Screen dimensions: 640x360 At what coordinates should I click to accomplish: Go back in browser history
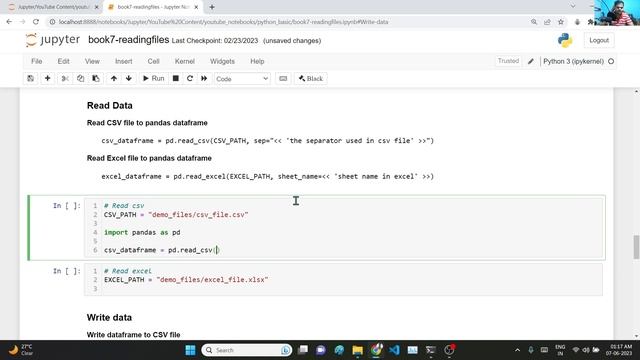[9, 22]
